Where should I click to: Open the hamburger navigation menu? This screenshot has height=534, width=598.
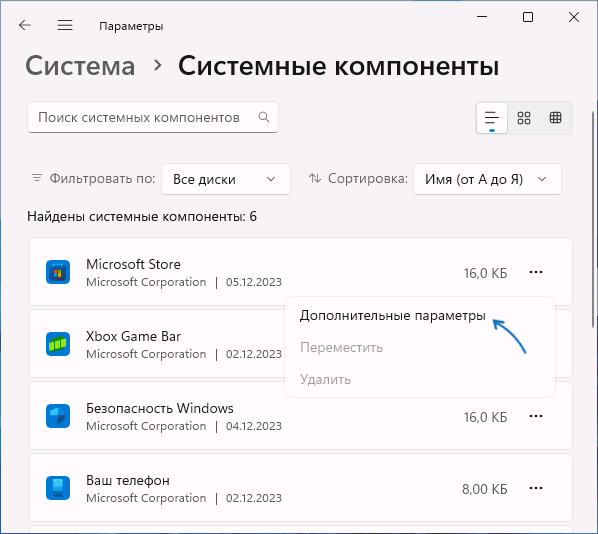coord(65,25)
